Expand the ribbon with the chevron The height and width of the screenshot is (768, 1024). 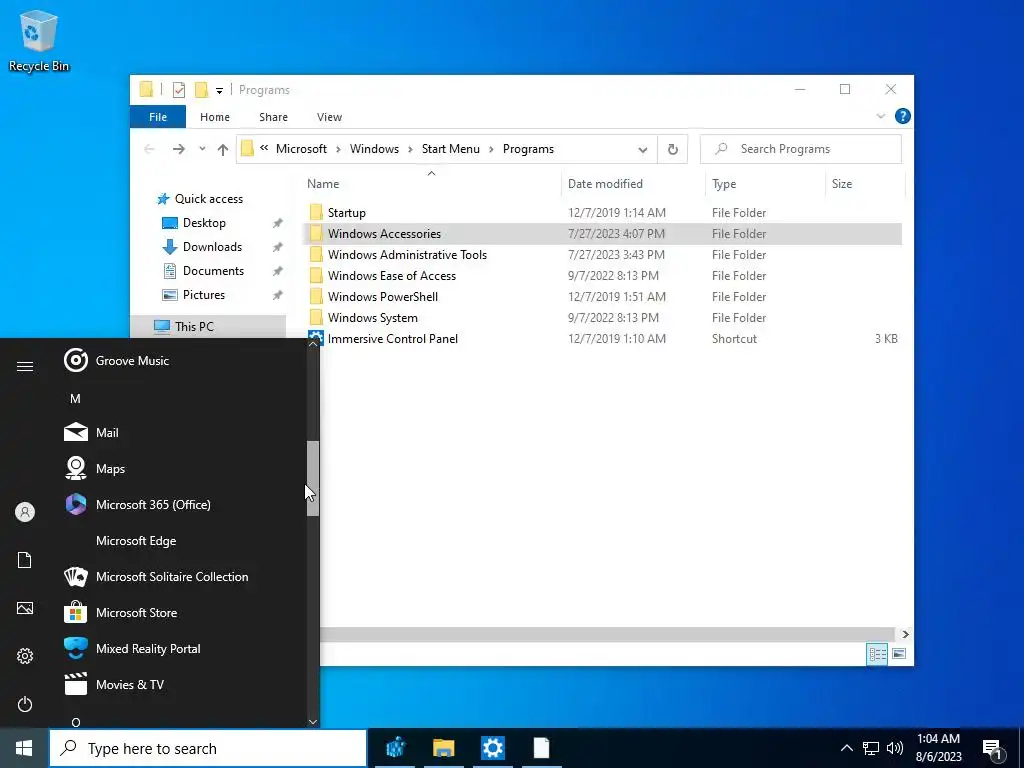[x=880, y=116]
